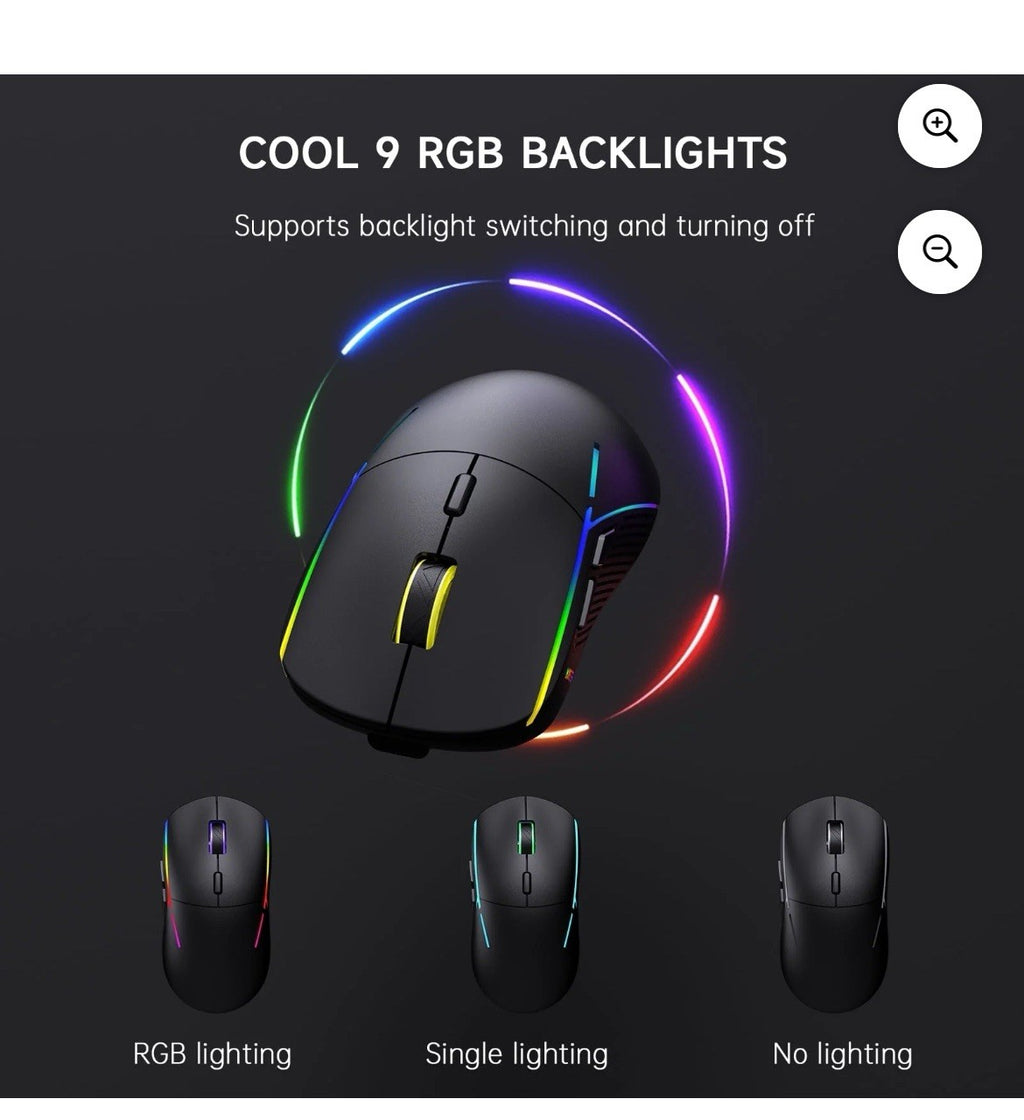The width and height of the screenshot is (1024, 1120).
Task: Click the No lighting label
Action: coord(843,1054)
